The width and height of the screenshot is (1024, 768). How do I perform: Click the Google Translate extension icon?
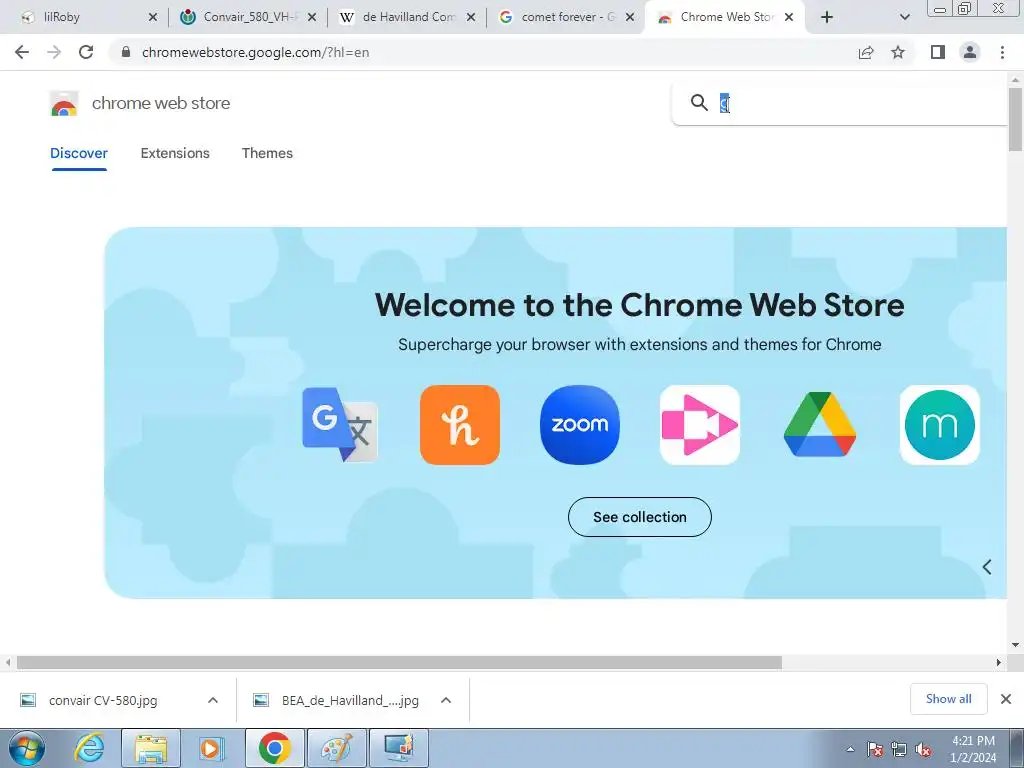pyautogui.click(x=340, y=424)
